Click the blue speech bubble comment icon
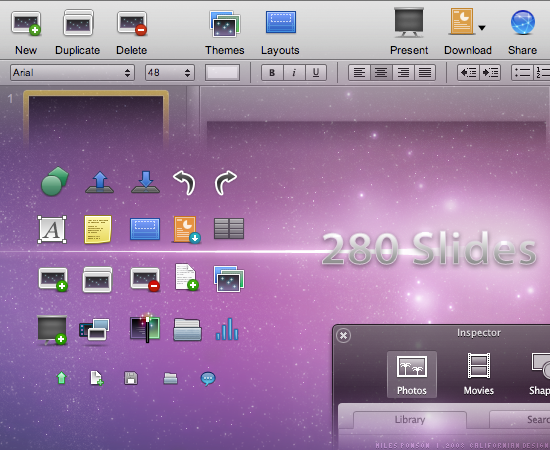 (208, 379)
